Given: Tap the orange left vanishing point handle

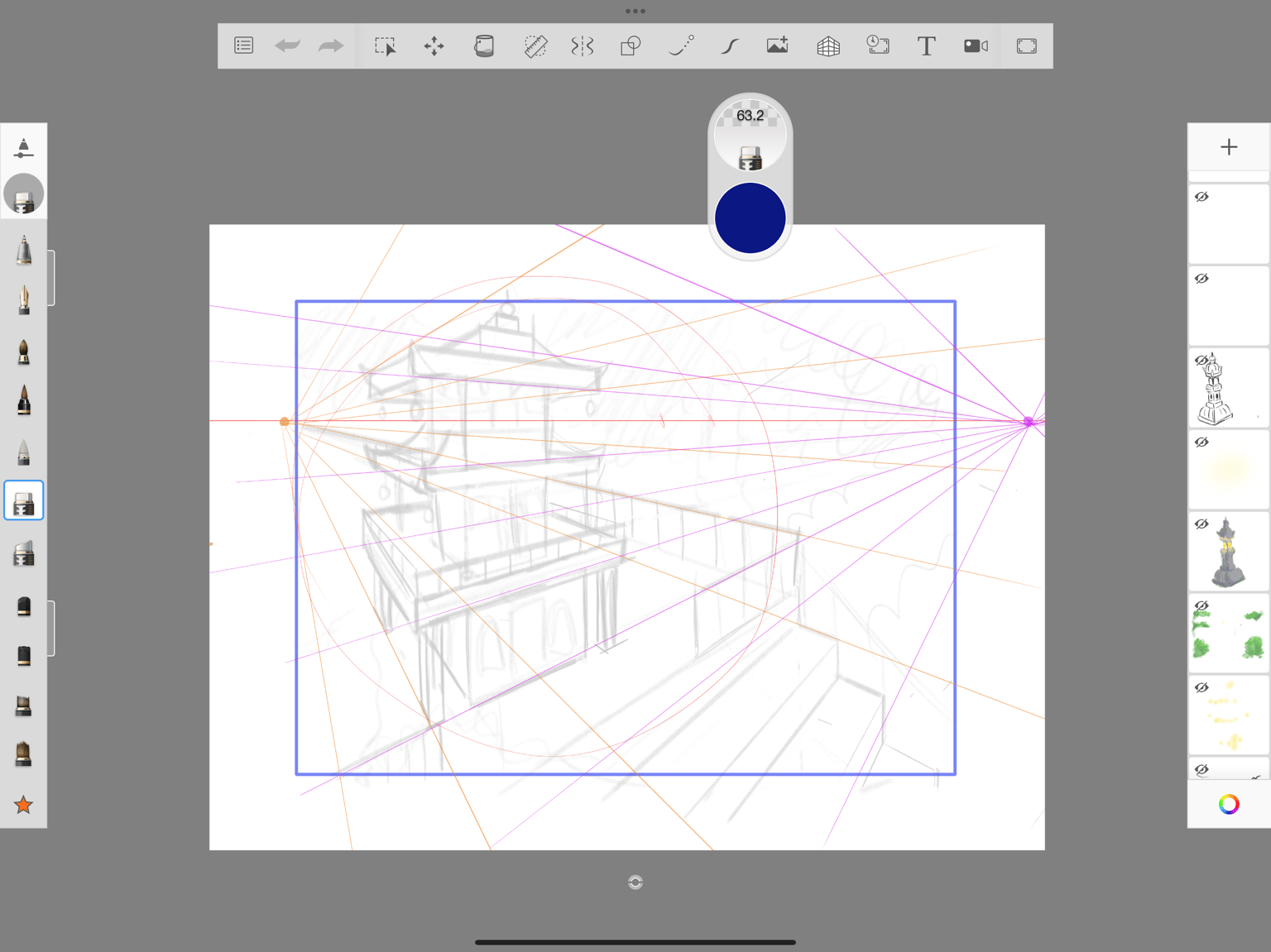Looking at the screenshot, I should pos(285,422).
